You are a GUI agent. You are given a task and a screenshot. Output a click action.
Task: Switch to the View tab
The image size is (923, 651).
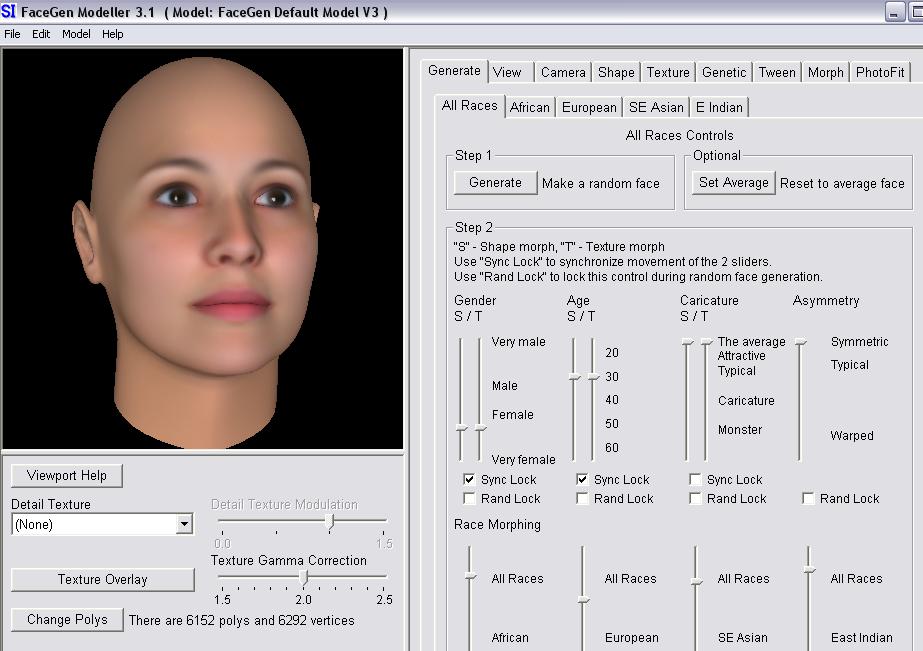[511, 72]
